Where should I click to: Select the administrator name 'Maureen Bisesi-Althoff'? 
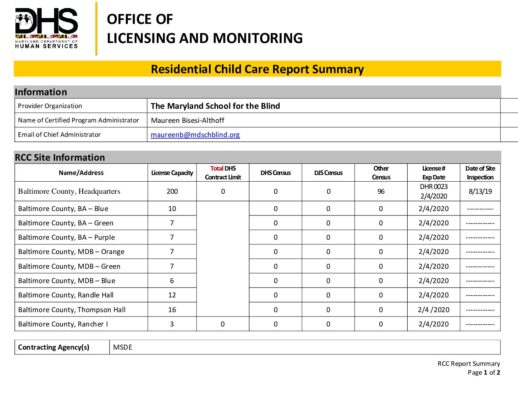[187, 120]
